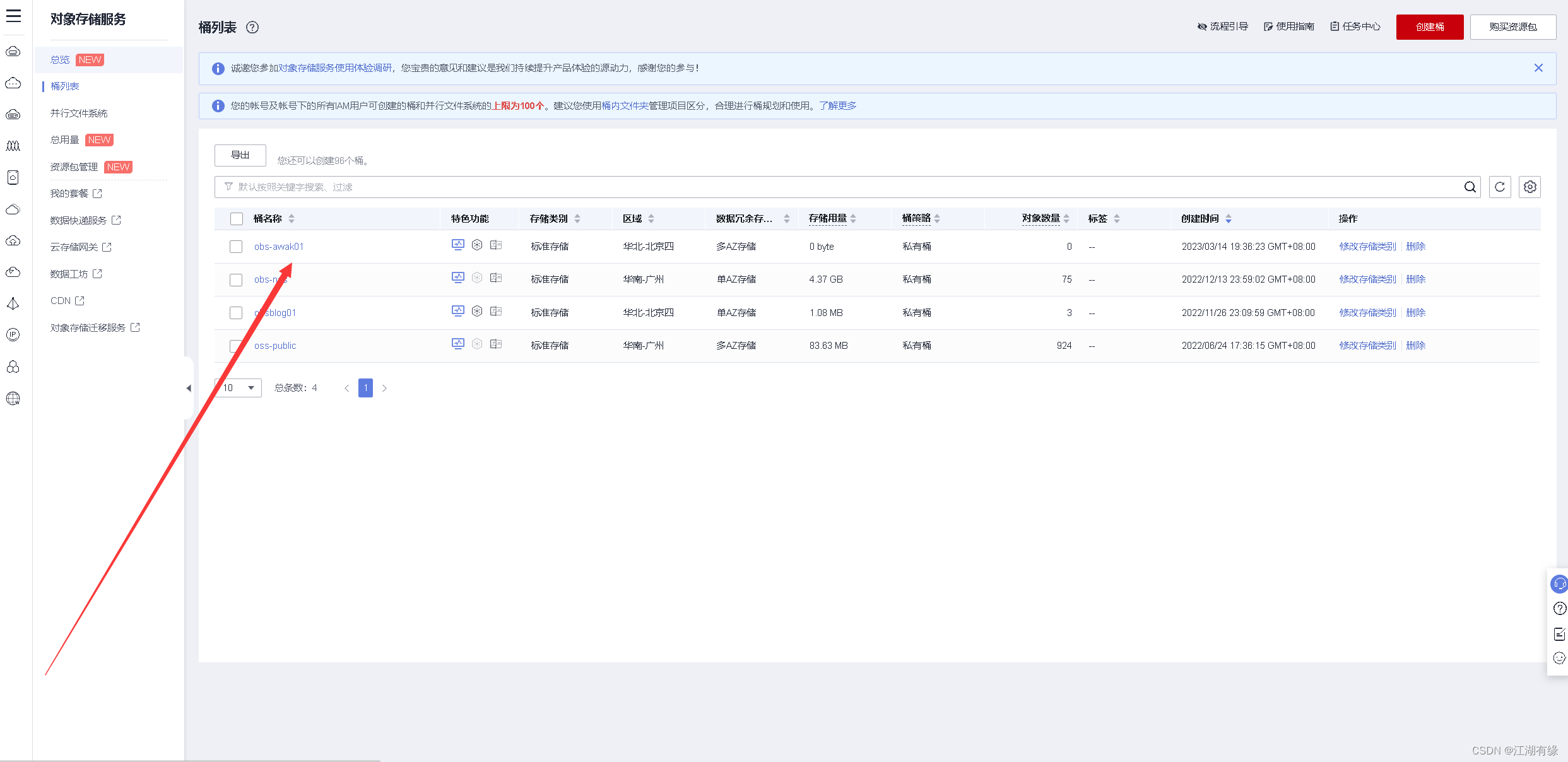Close the survey invitation banner
The width and height of the screenshot is (1568, 762).
point(1538,68)
